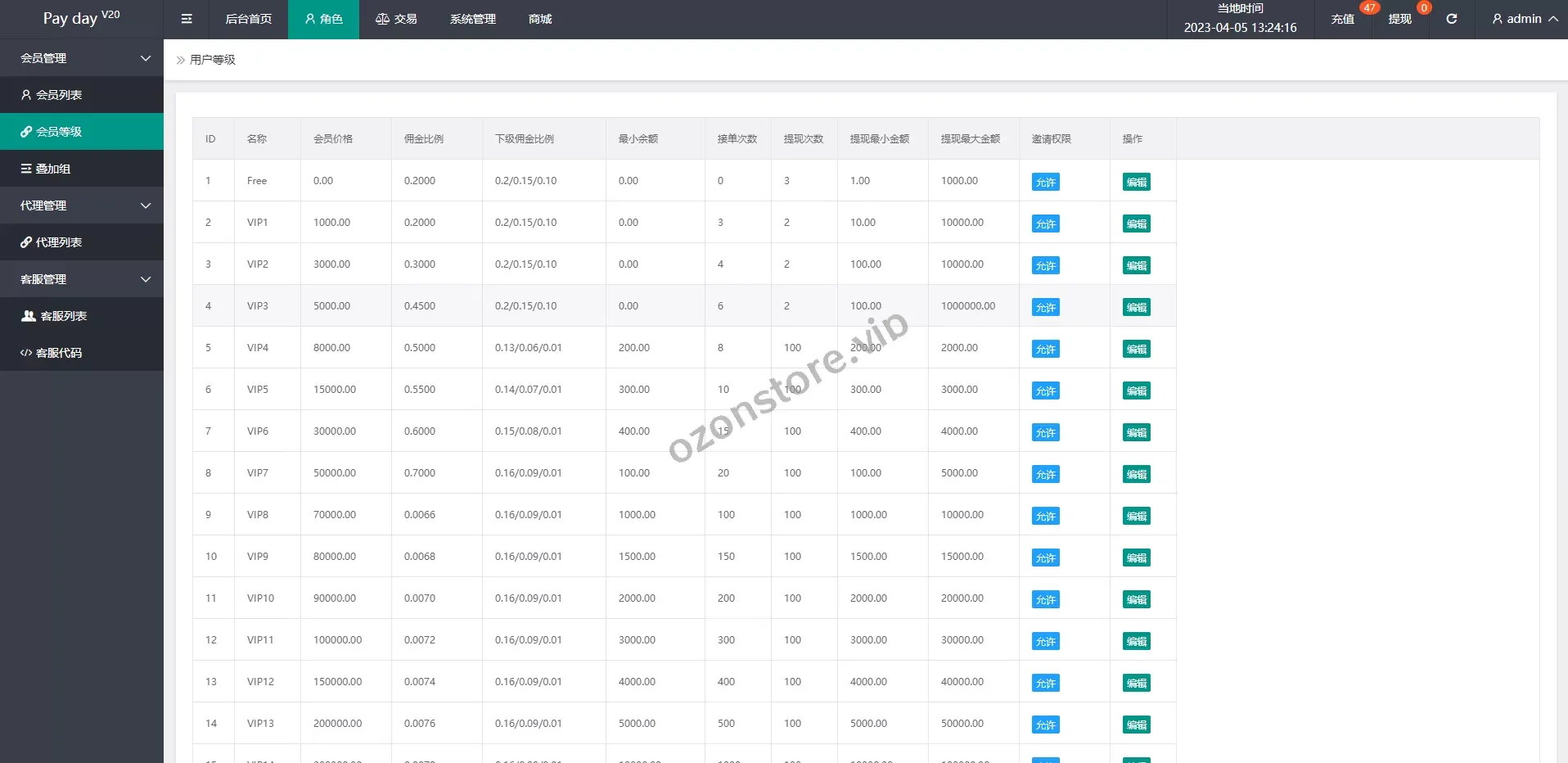Viewport: 1568px width, 763px height.
Task: Collapse the 会员管理 sidebar section
Action: 82,58
